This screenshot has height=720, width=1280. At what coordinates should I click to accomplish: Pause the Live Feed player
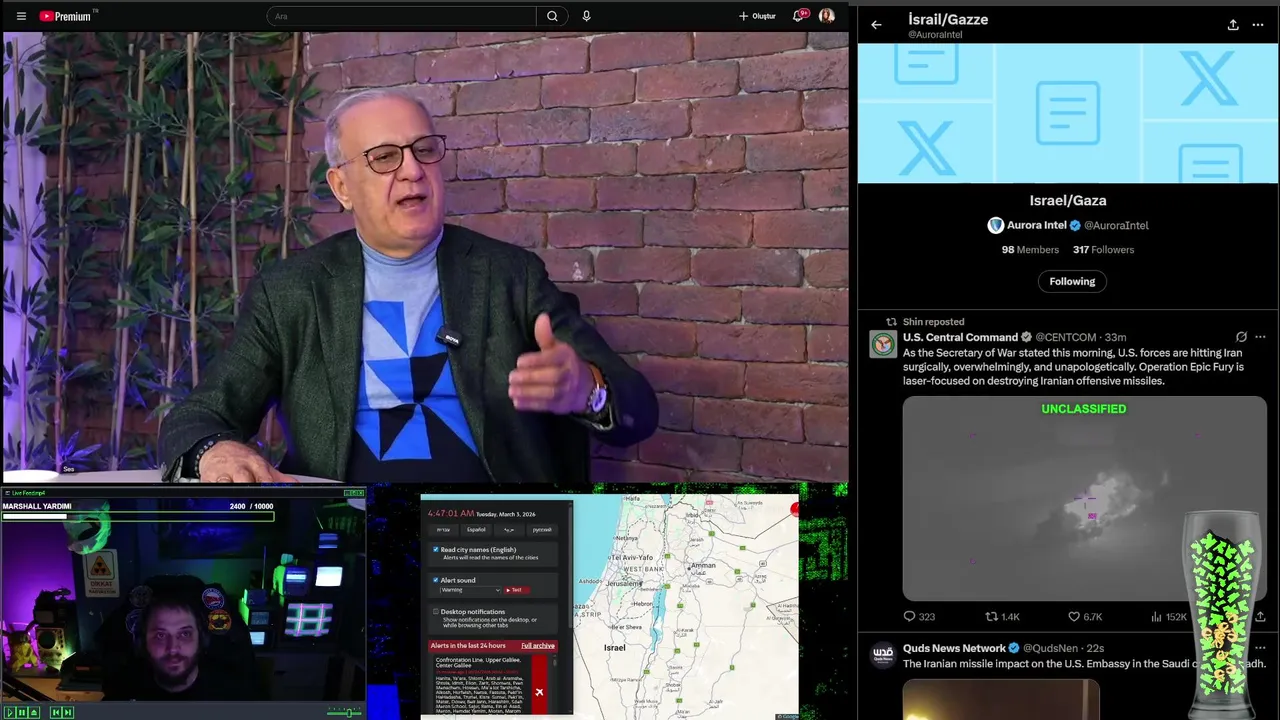22,712
